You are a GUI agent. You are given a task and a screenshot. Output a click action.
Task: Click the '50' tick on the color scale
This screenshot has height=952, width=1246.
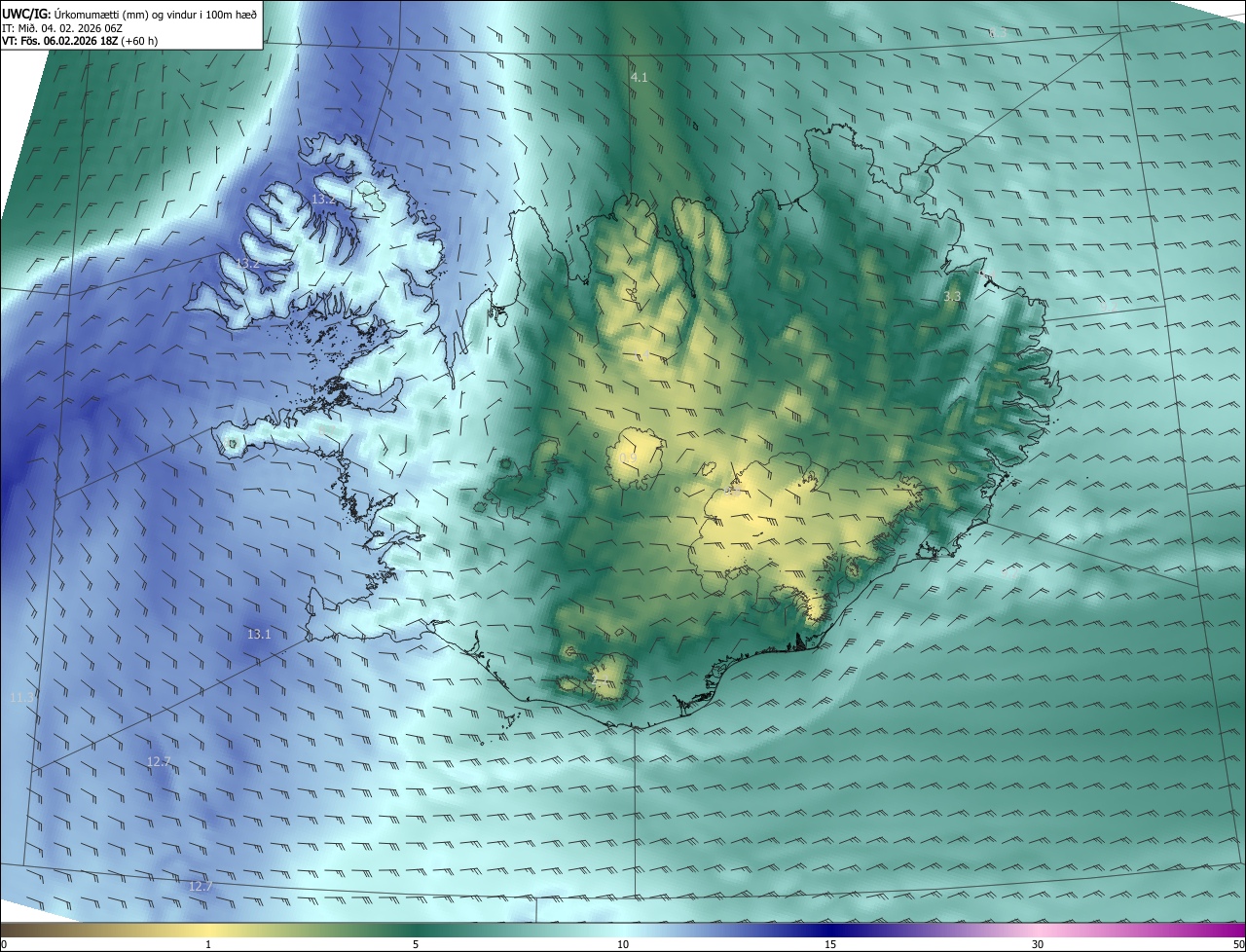[x=1238, y=944]
